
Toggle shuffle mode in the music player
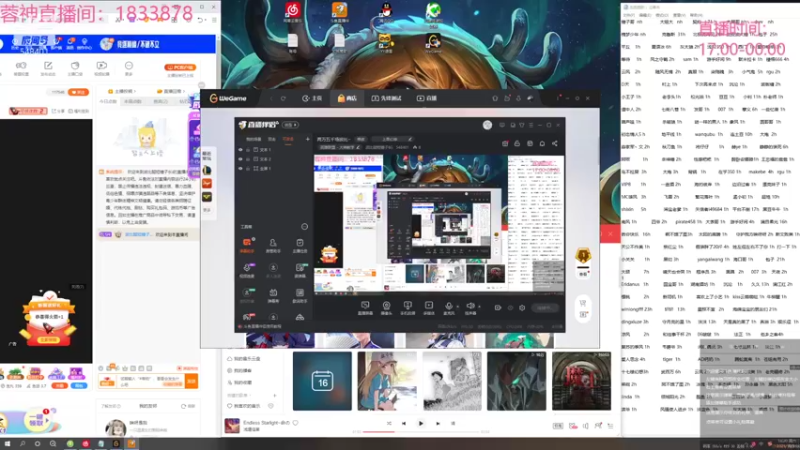(x=389, y=423)
